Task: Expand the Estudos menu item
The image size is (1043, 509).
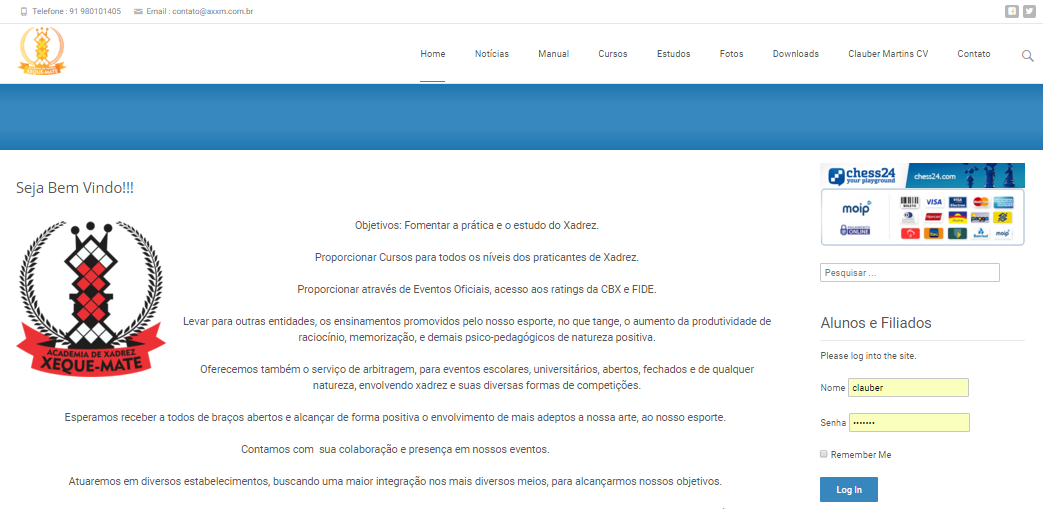Action: 673,54
